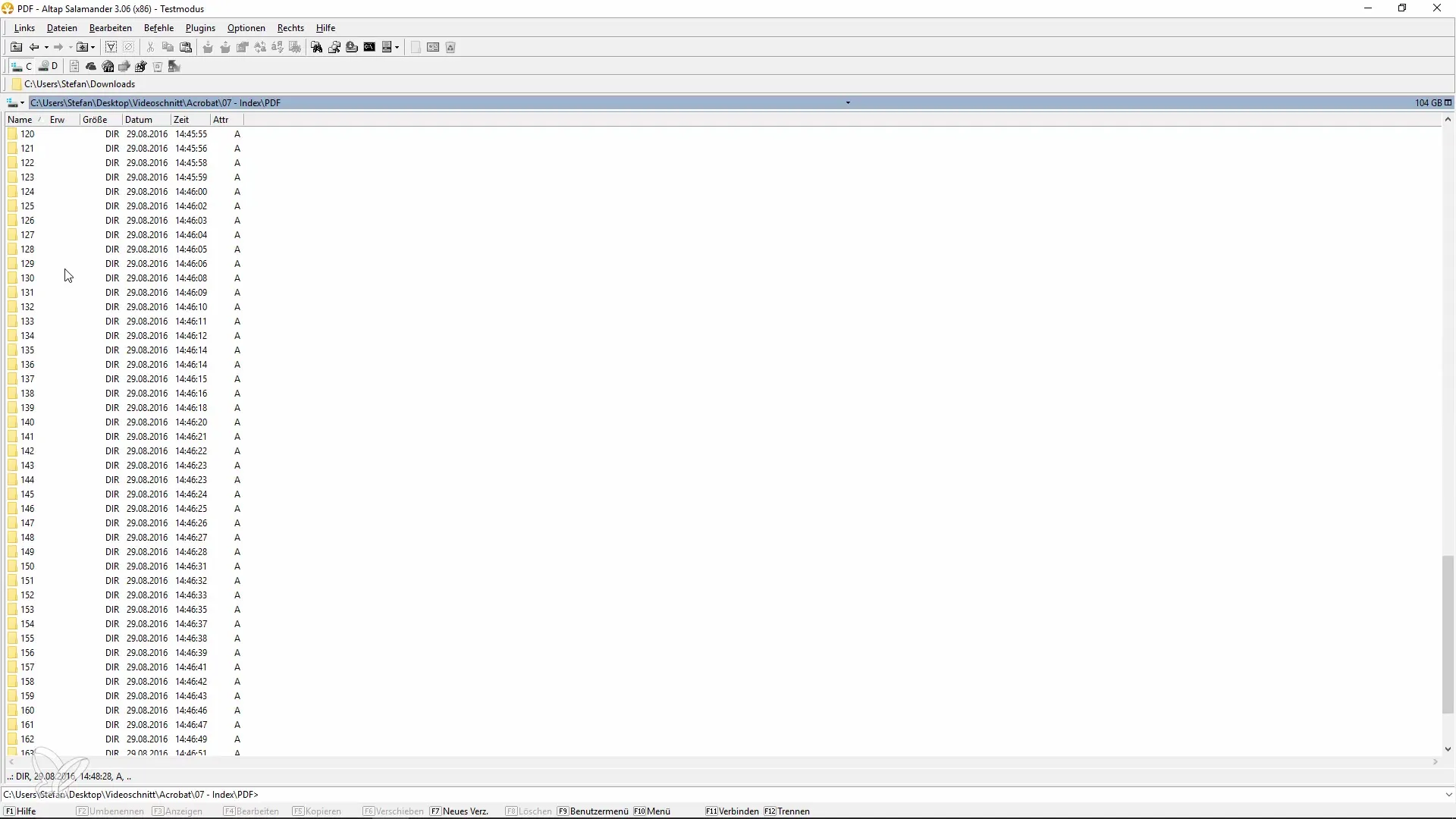The height and width of the screenshot is (819, 1456).
Task: Click the vertical scrollbar thumb
Action: pyautogui.click(x=1448, y=635)
